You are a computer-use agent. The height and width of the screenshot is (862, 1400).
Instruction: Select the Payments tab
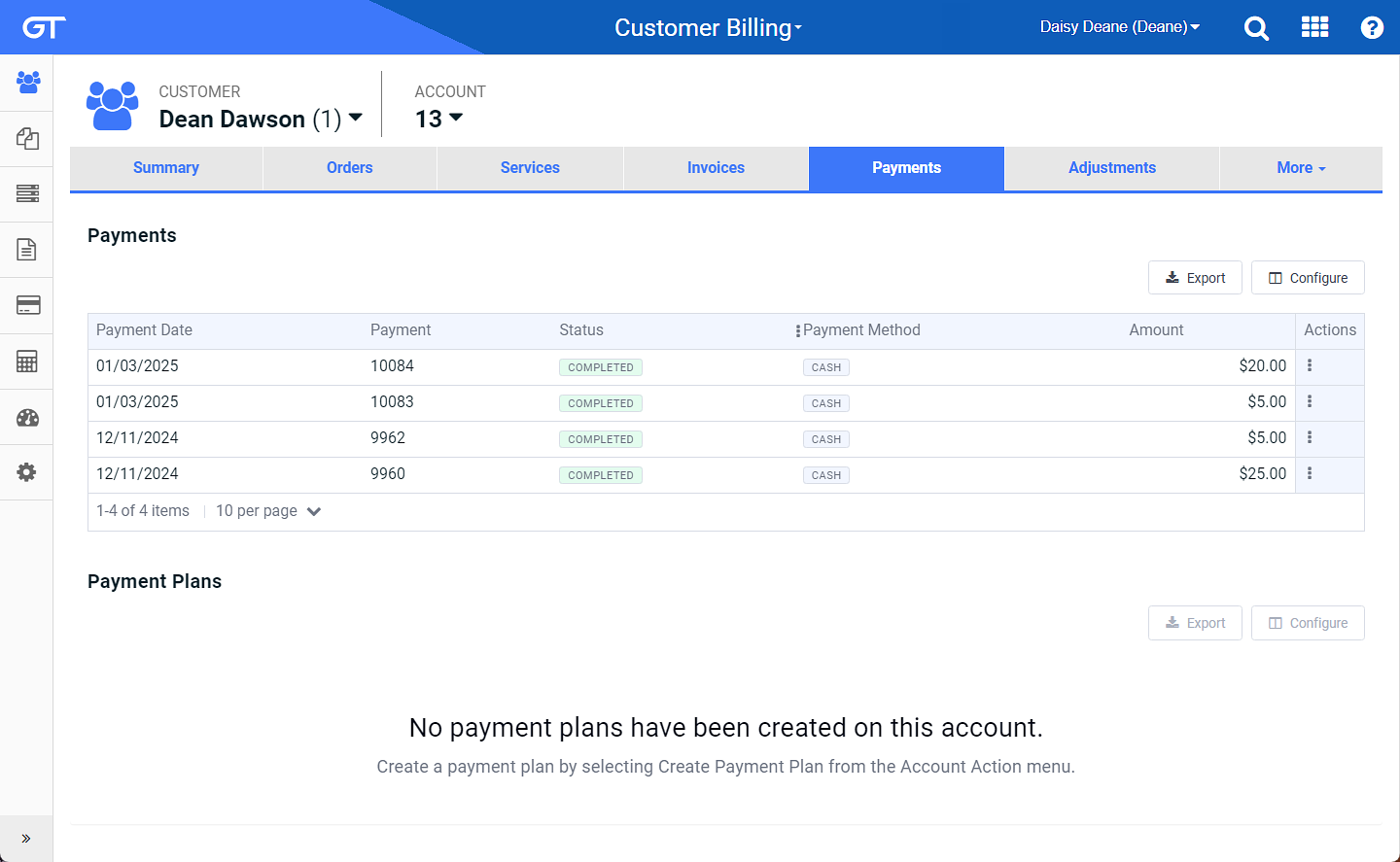906,168
